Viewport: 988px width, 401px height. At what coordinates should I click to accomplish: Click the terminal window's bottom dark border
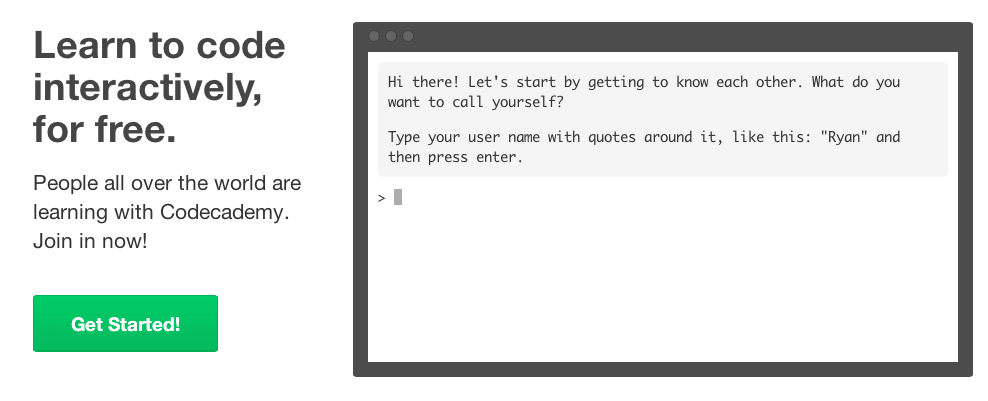662,369
